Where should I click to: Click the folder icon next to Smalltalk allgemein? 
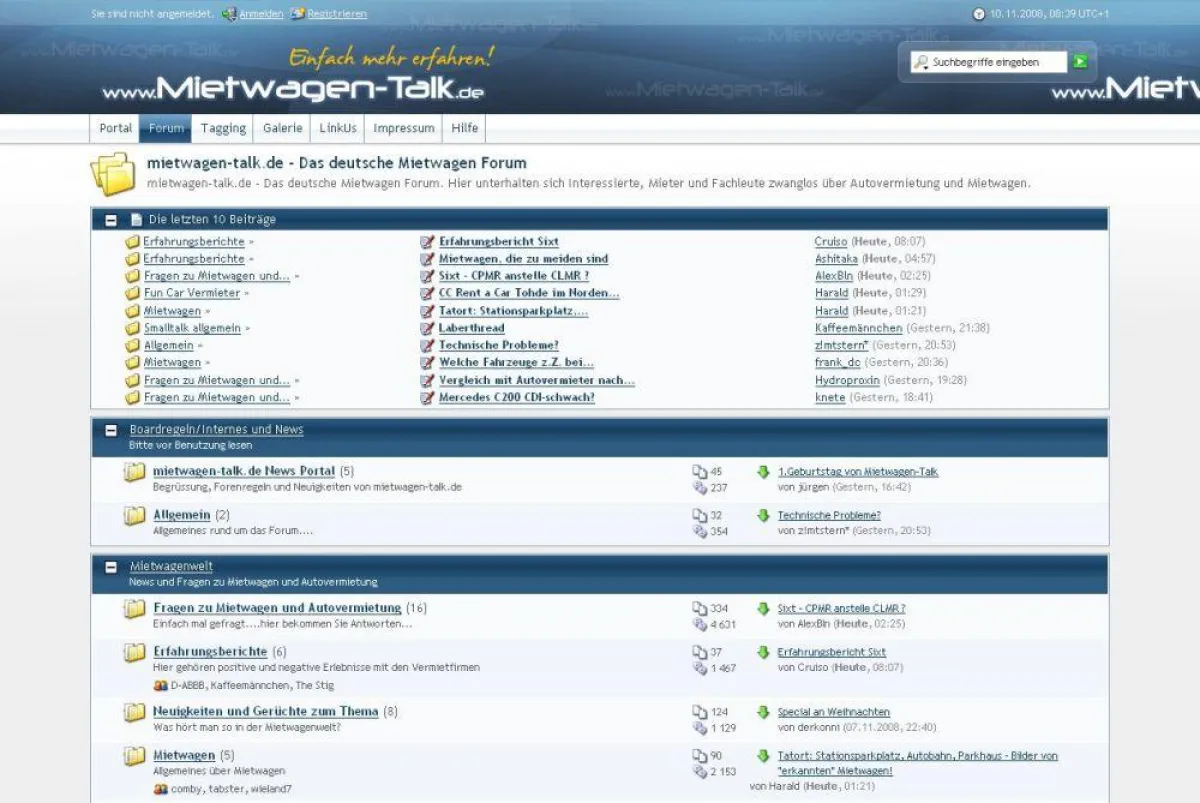coord(132,328)
